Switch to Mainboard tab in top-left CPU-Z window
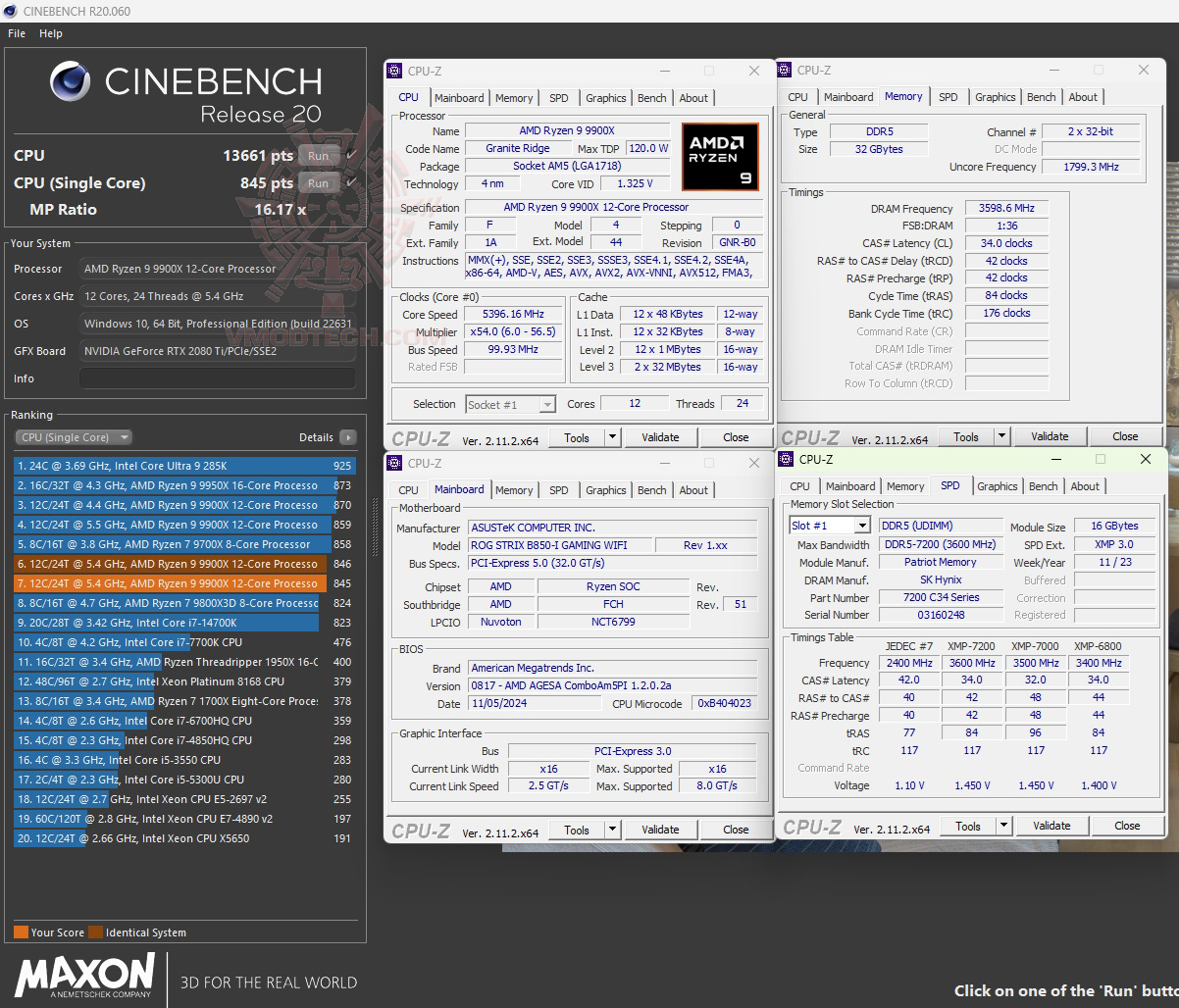Screen dimensions: 1179x1008 pyautogui.click(x=459, y=98)
